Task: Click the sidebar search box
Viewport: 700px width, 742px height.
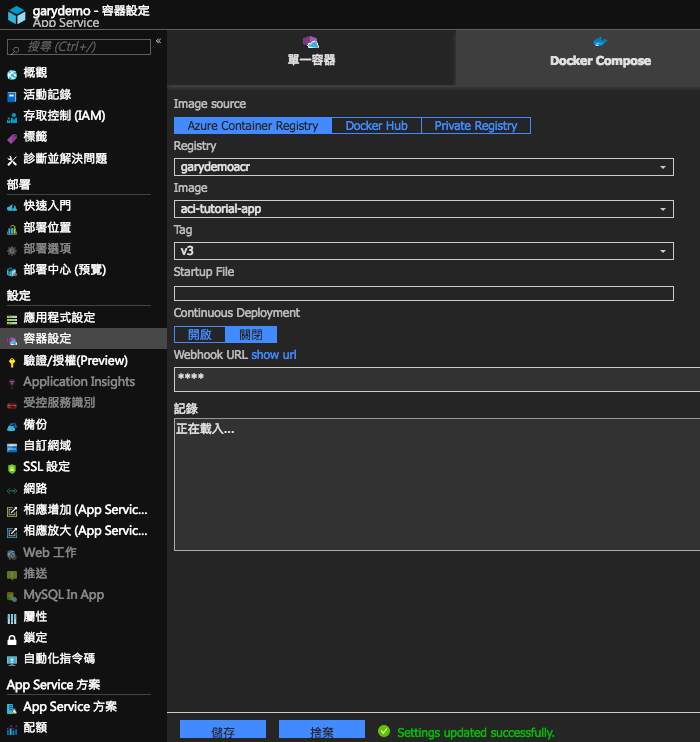Action: pos(79,47)
